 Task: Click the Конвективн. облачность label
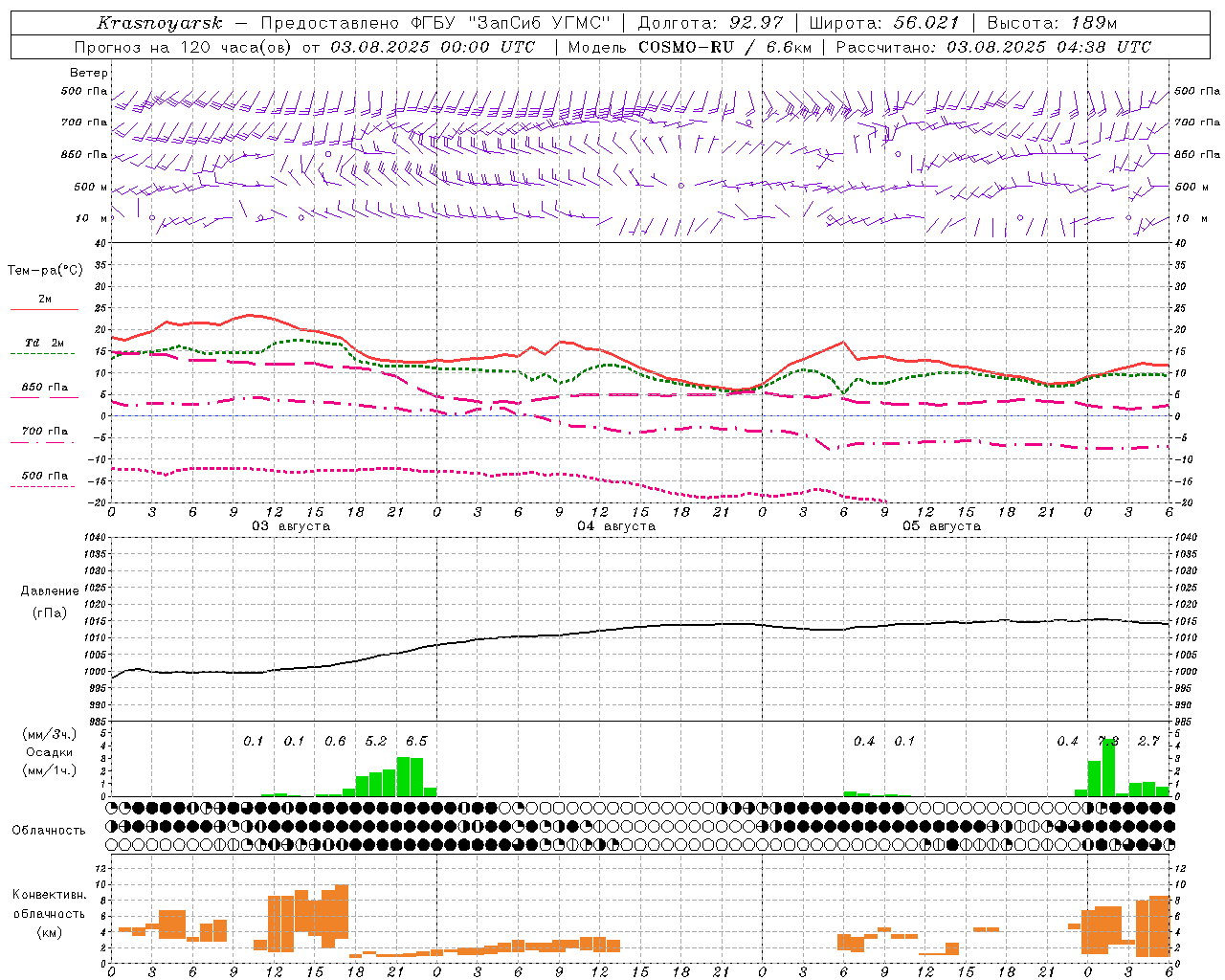coord(49,904)
